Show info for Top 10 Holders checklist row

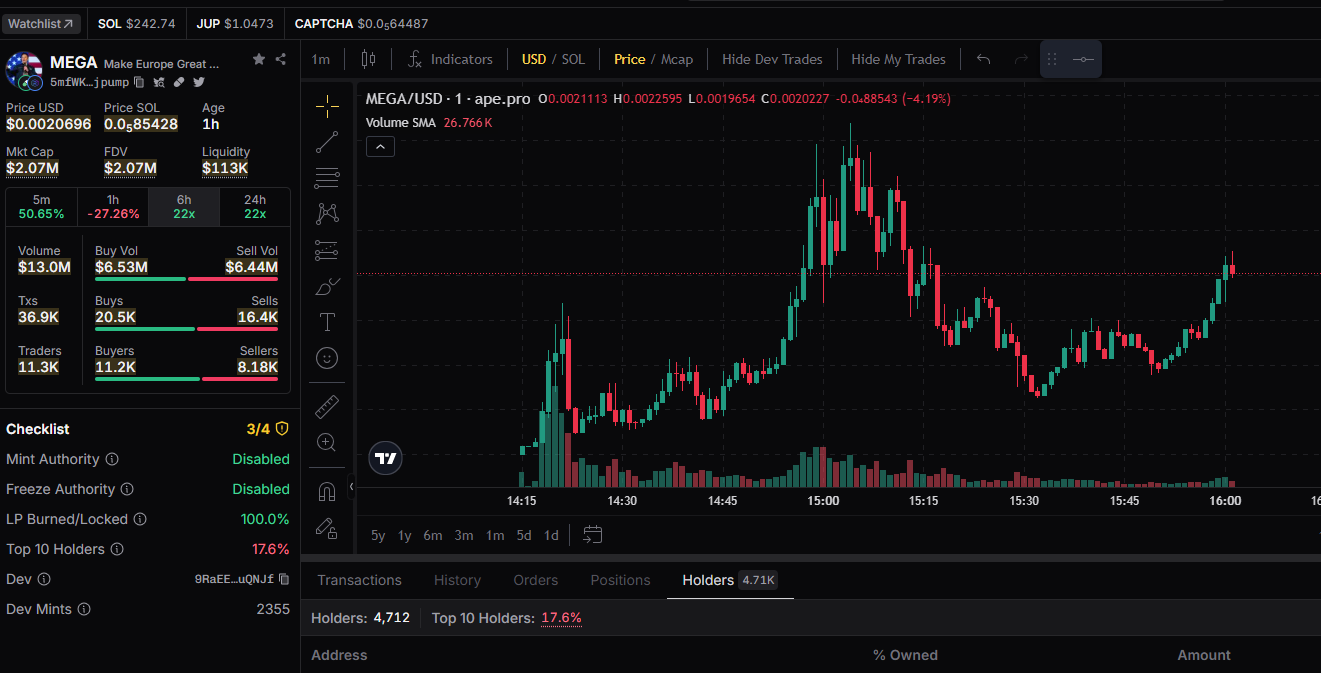point(117,549)
